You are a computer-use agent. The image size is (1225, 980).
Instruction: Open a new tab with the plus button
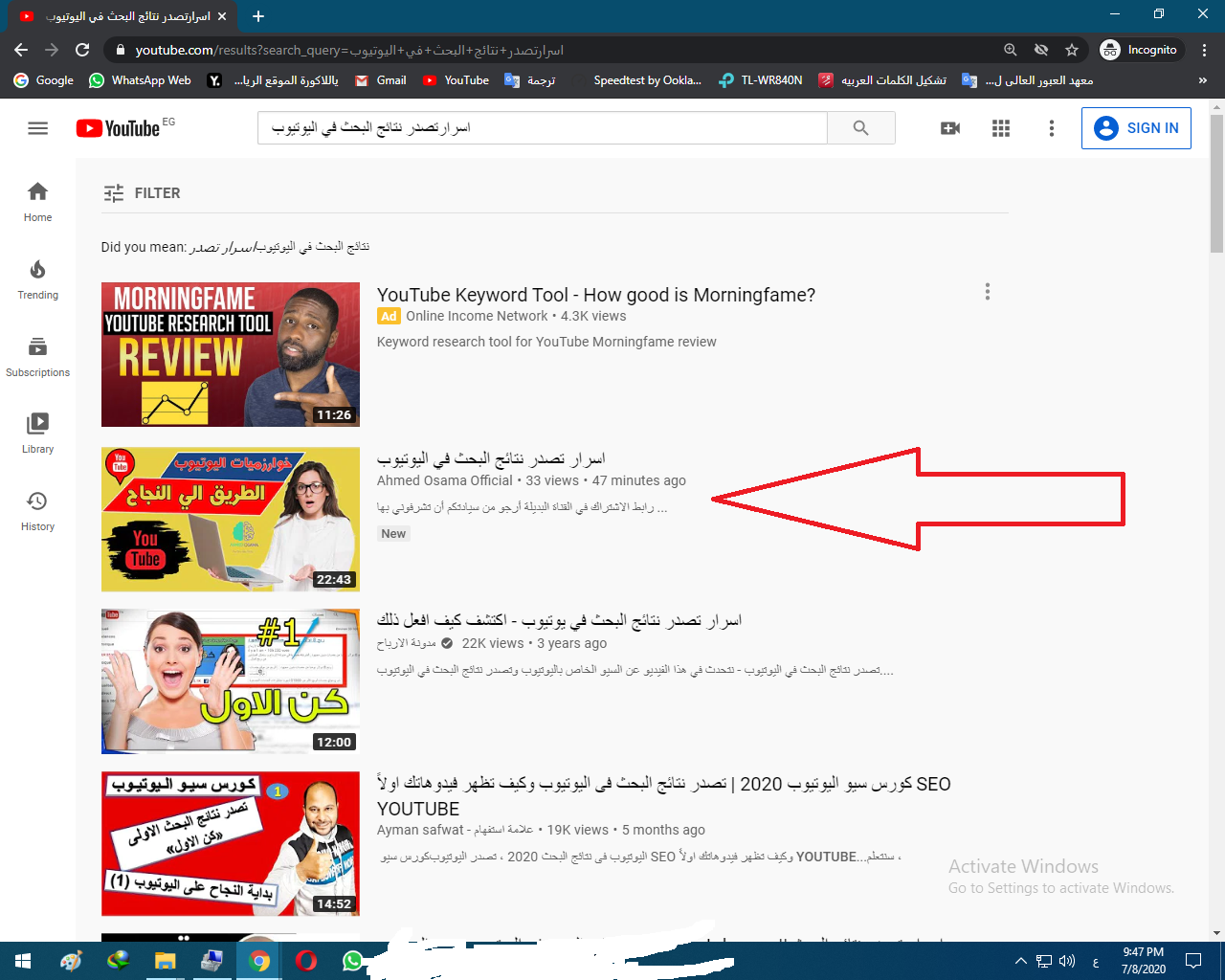[258, 16]
